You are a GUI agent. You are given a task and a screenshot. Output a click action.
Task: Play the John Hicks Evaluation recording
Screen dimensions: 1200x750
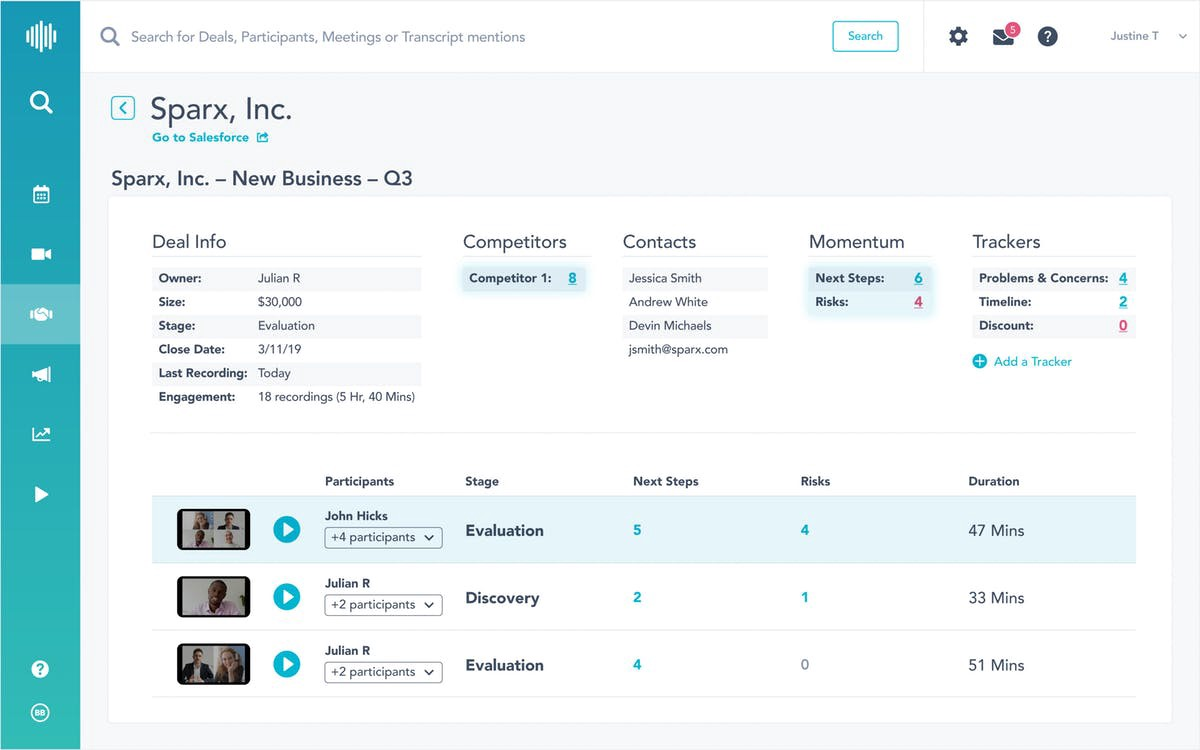point(287,530)
